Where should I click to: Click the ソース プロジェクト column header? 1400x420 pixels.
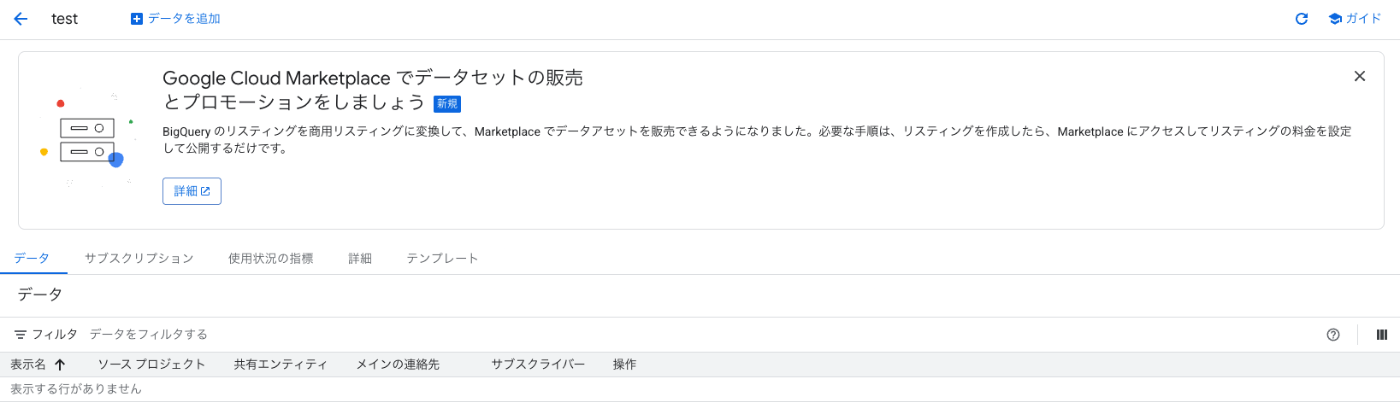click(151, 364)
